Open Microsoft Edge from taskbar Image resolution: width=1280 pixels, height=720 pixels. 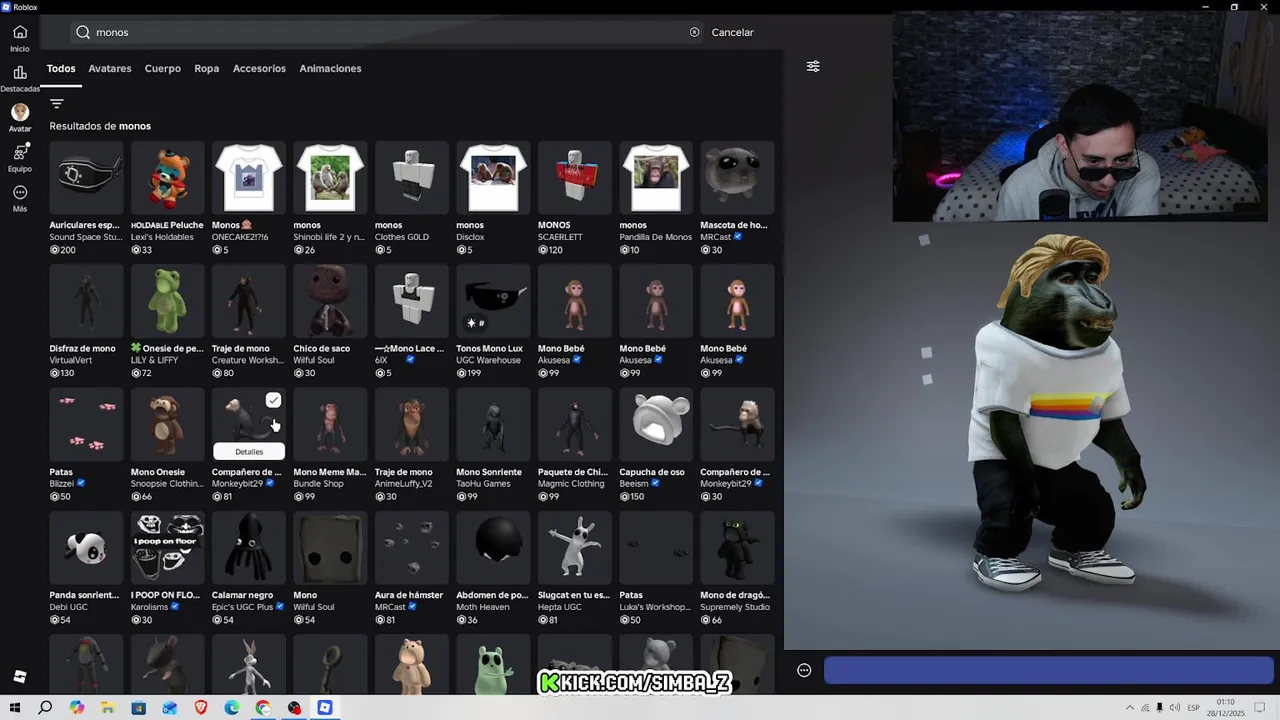(x=232, y=708)
